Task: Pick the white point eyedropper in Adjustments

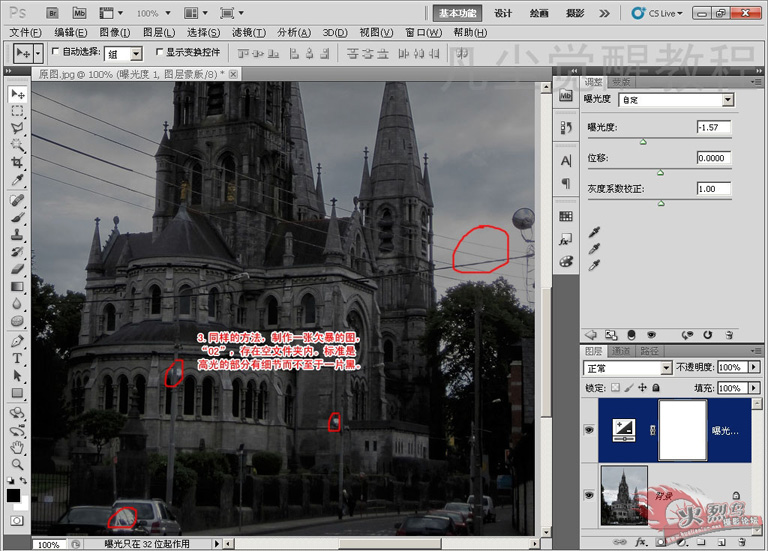Action: [595, 265]
